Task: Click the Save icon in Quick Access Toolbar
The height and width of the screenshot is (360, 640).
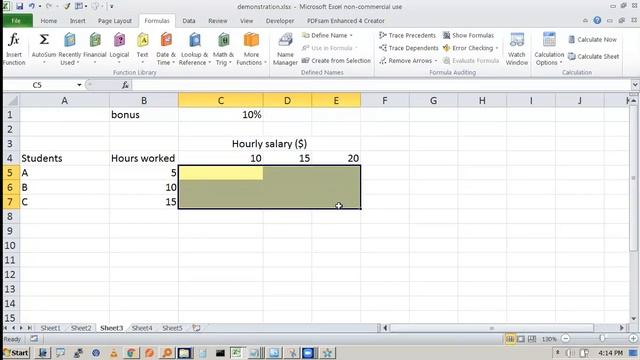Action: click(20, 6)
